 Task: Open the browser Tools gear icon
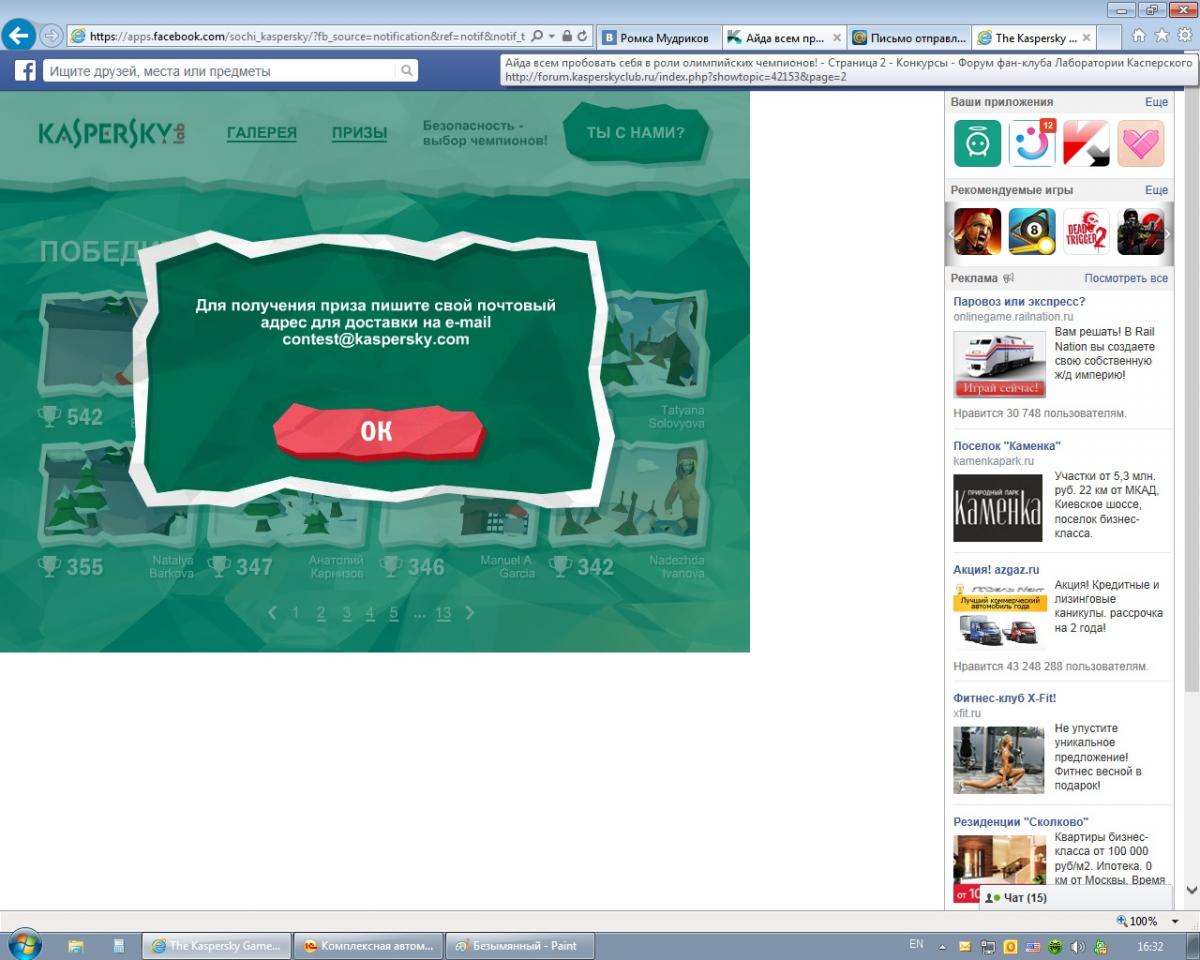(x=1184, y=35)
